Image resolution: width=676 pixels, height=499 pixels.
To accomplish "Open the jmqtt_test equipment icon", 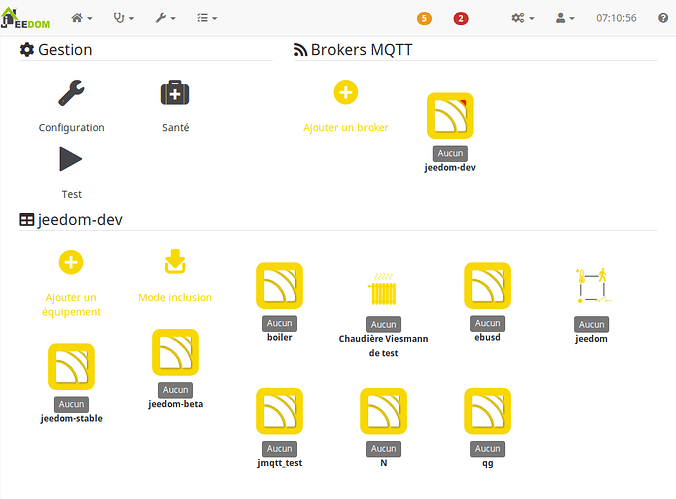I will tap(279, 411).
